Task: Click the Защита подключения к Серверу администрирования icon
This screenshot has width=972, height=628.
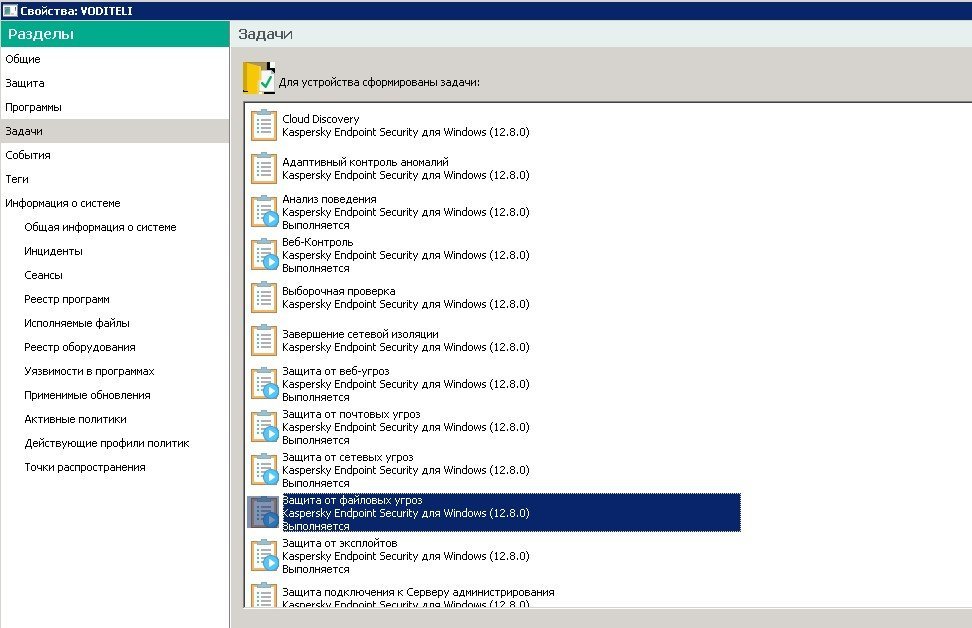Action: 263,594
